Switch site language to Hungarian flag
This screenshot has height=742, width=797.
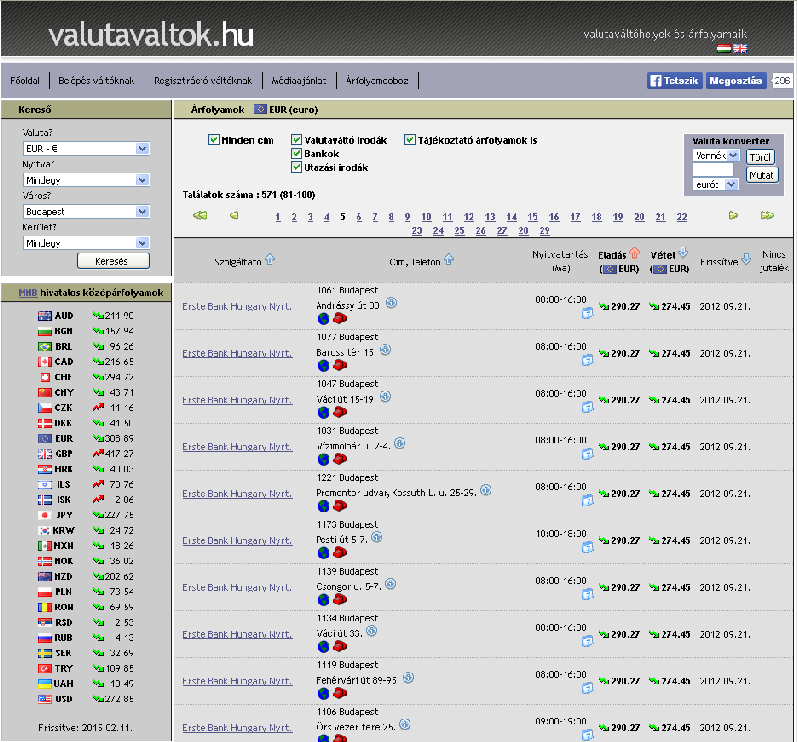724,48
